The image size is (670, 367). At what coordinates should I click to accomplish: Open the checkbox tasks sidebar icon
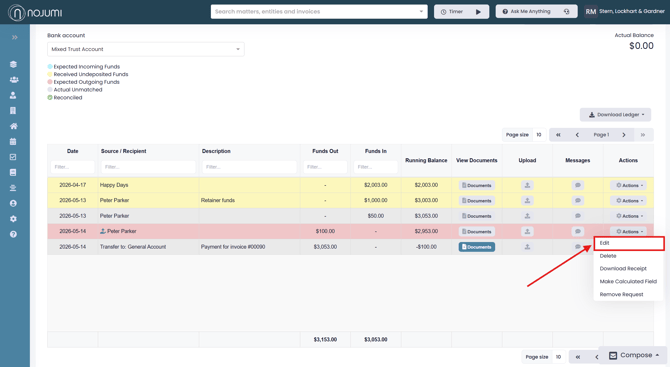(13, 157)
